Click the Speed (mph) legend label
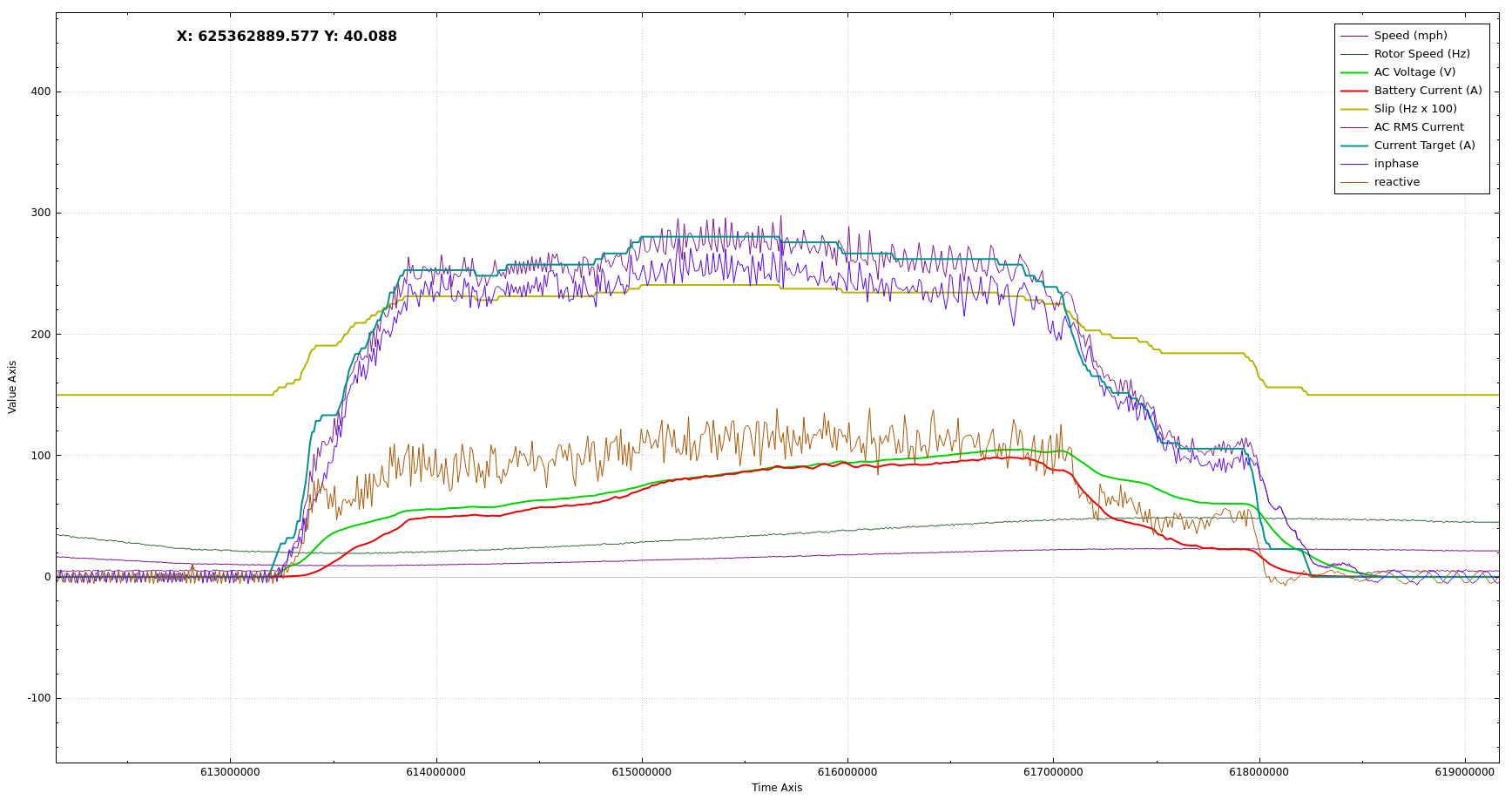 pyautogui.click(x=1410, y=36)
